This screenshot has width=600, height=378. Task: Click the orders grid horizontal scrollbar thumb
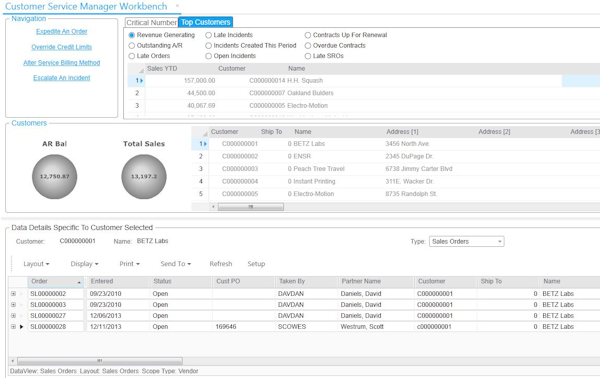pos(99,361)
